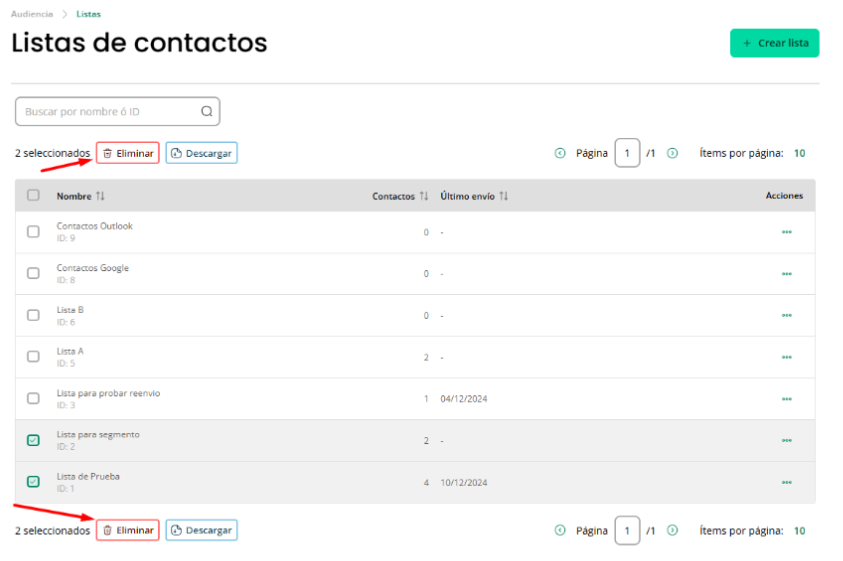Check the Contactos Google checkbox
This screenshot has height=561, width=843.
pyautogui.click(x=33, y=273)
